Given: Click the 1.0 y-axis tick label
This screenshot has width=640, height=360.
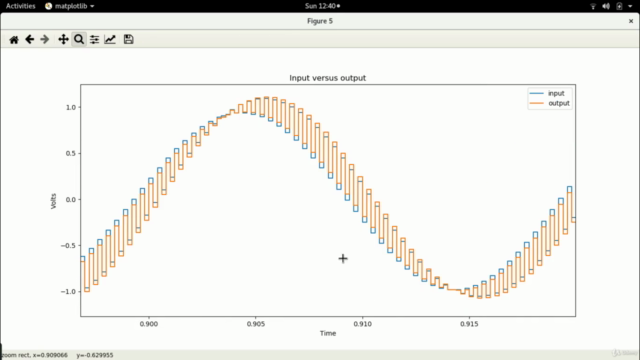Looking at the screenshot, I should tap(71, 107).
